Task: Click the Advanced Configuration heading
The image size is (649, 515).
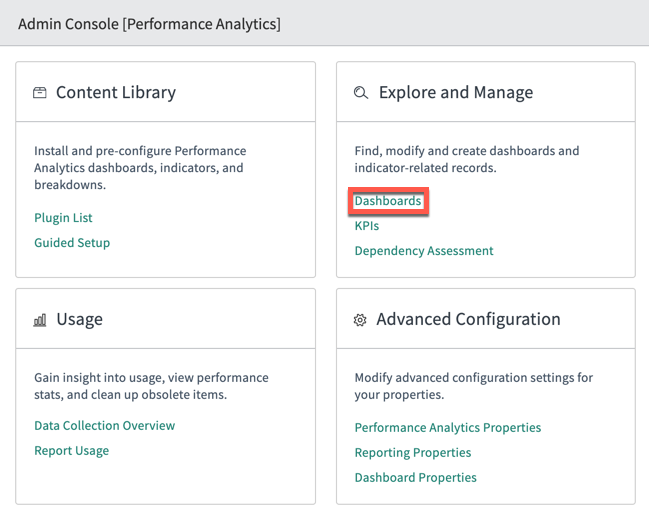Action: pyautogui.click(x=468, y=319)
